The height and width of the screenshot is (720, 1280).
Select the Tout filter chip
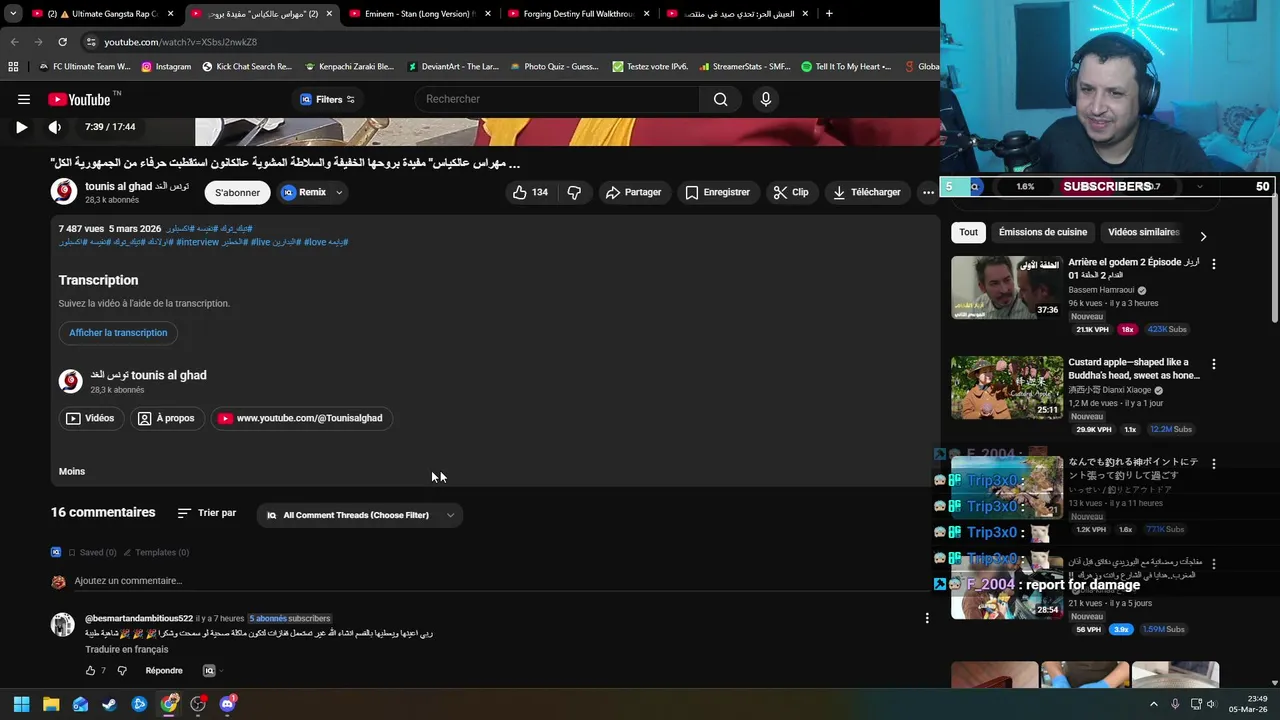click(x=969, y=232)
